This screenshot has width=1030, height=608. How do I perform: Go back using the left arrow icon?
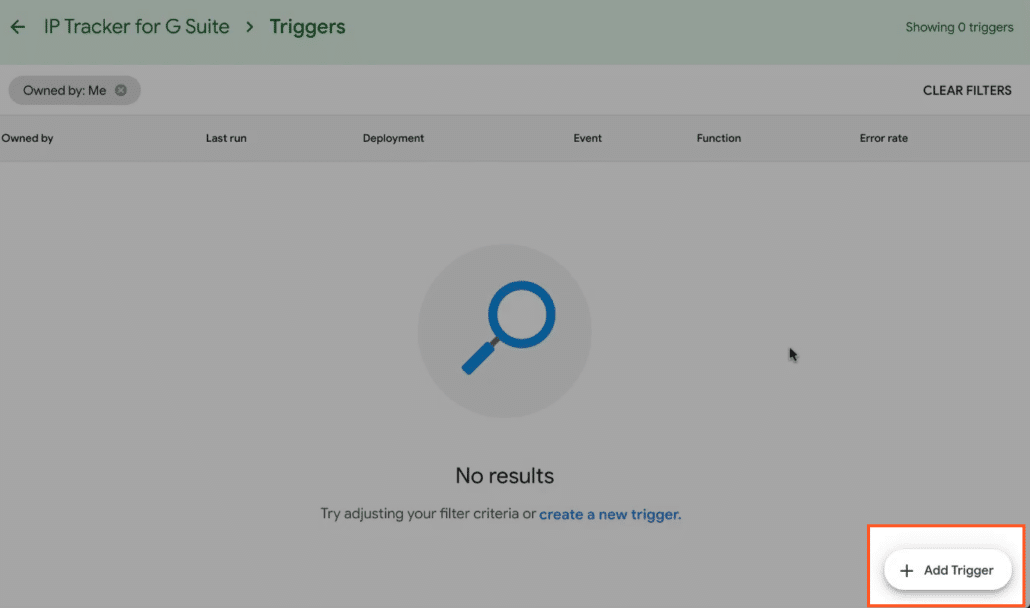click(18, 27)
